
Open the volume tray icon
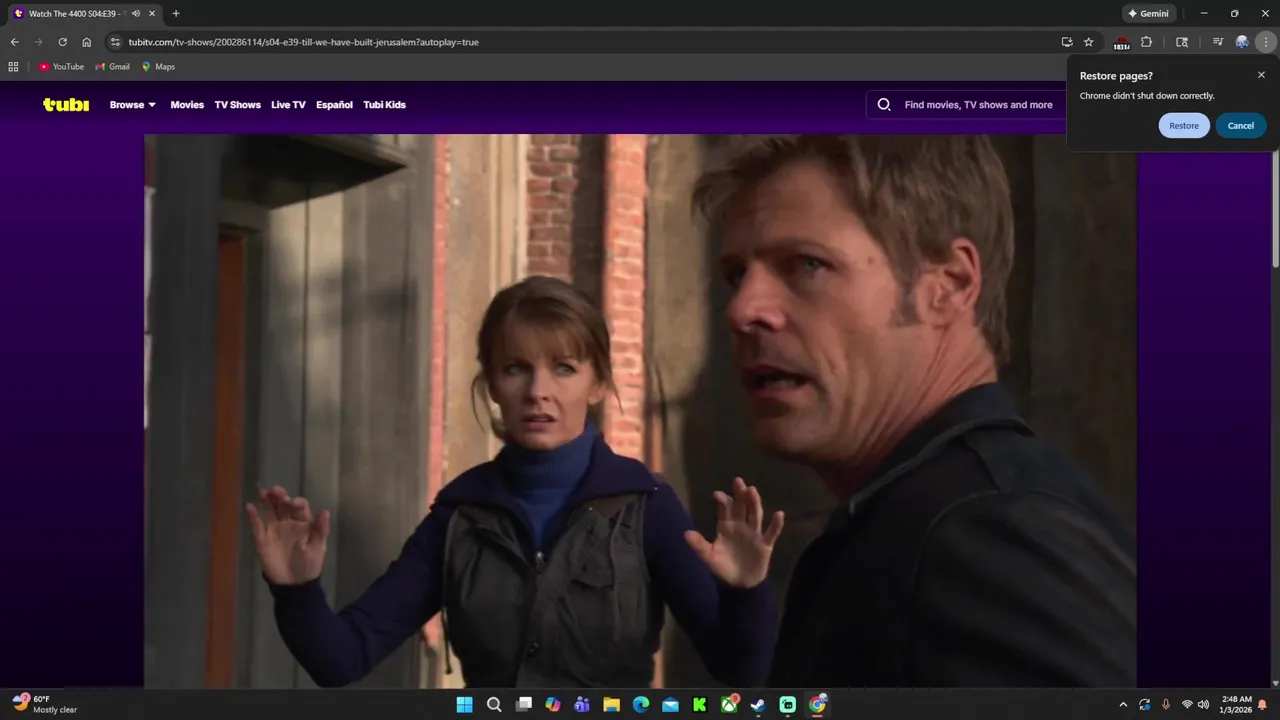point(1203,704)
